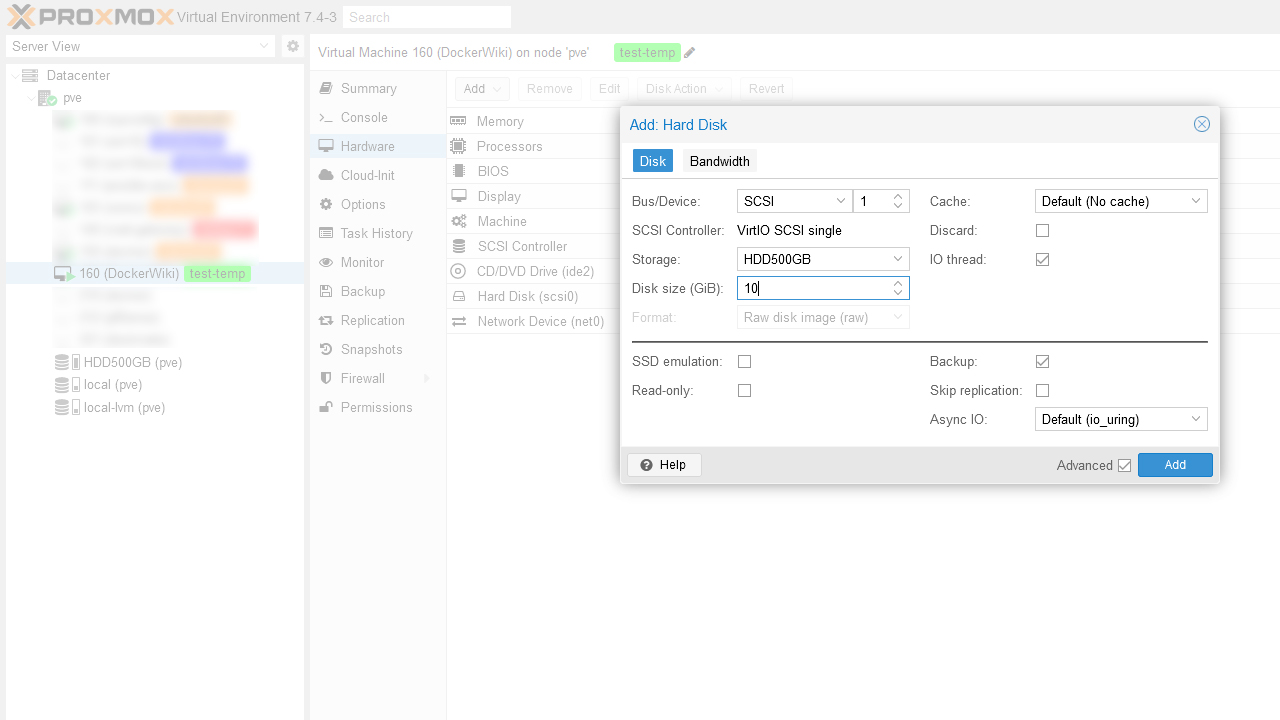Select the 160 (DockerWiki) VM icon
Image resolution: width=1280 pixels, height=720 pixels.
click(x=63, y=274)
